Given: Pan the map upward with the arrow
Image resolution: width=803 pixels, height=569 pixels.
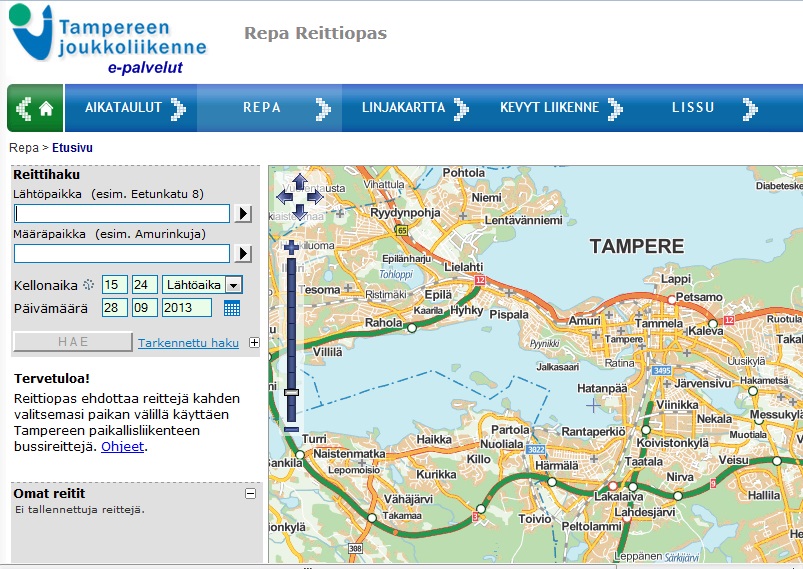Looking at the screenshot, I should 300,181.
